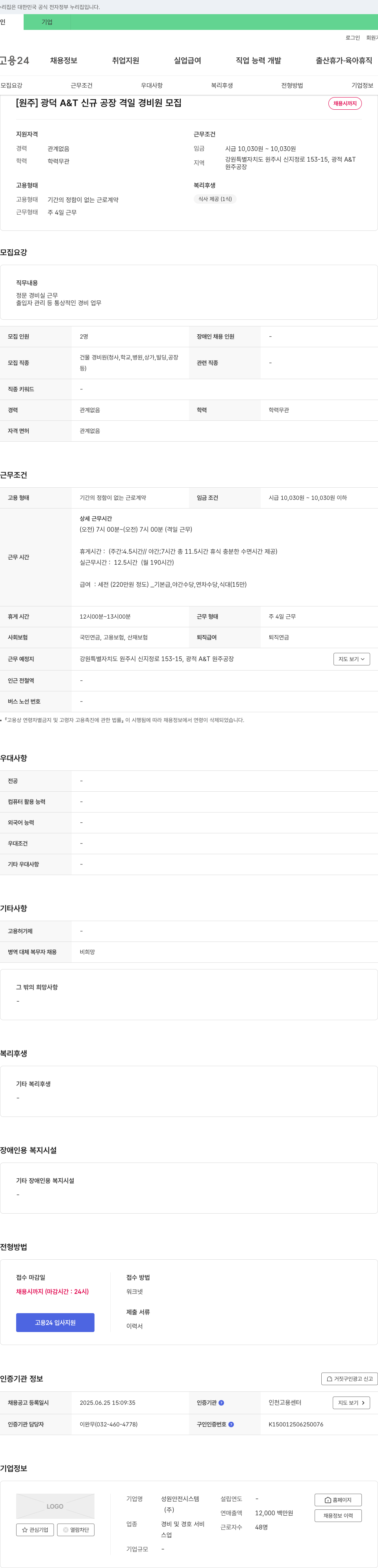Image resolution: width=378 pixels, height=1568 pixels.
Task: Open the 인증기관 help icon
Action: point(221,1402)
